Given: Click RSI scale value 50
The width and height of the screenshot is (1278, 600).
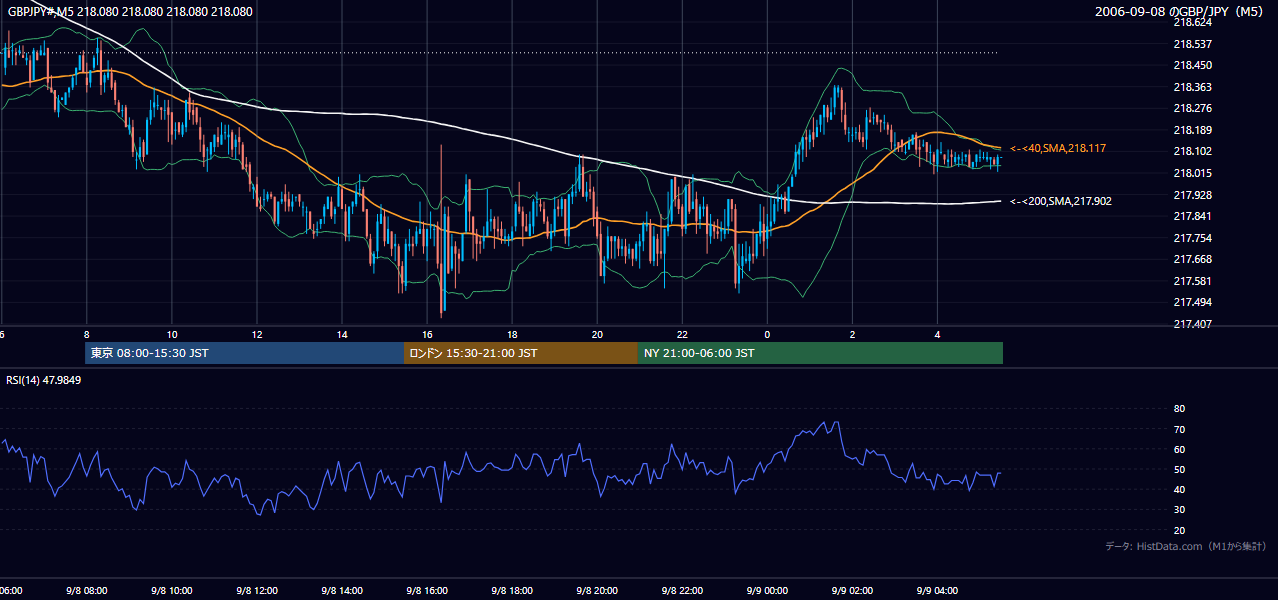Looking at the screenshot, I should coord(1179,469).
